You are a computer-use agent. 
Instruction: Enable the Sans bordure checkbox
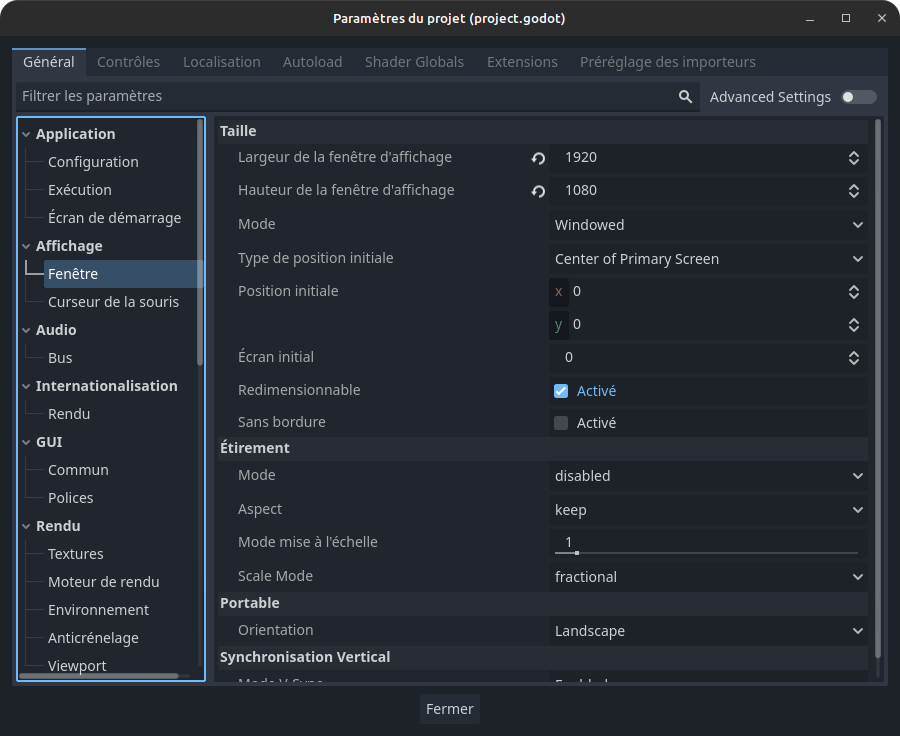(x=561, y=423)
